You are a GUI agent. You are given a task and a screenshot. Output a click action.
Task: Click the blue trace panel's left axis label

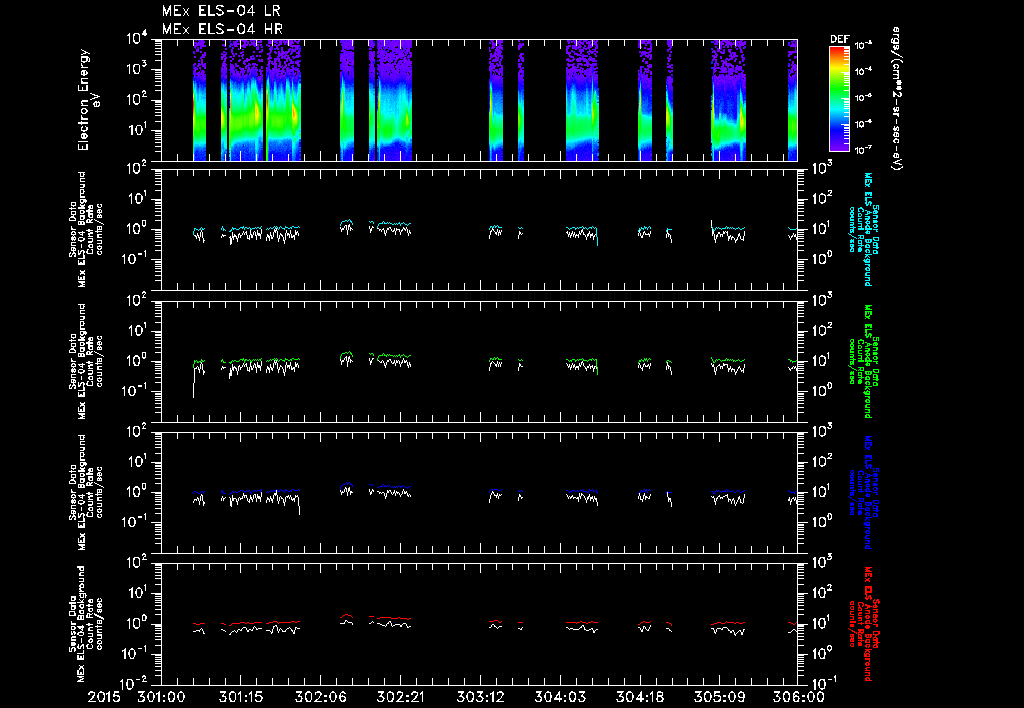86,492
